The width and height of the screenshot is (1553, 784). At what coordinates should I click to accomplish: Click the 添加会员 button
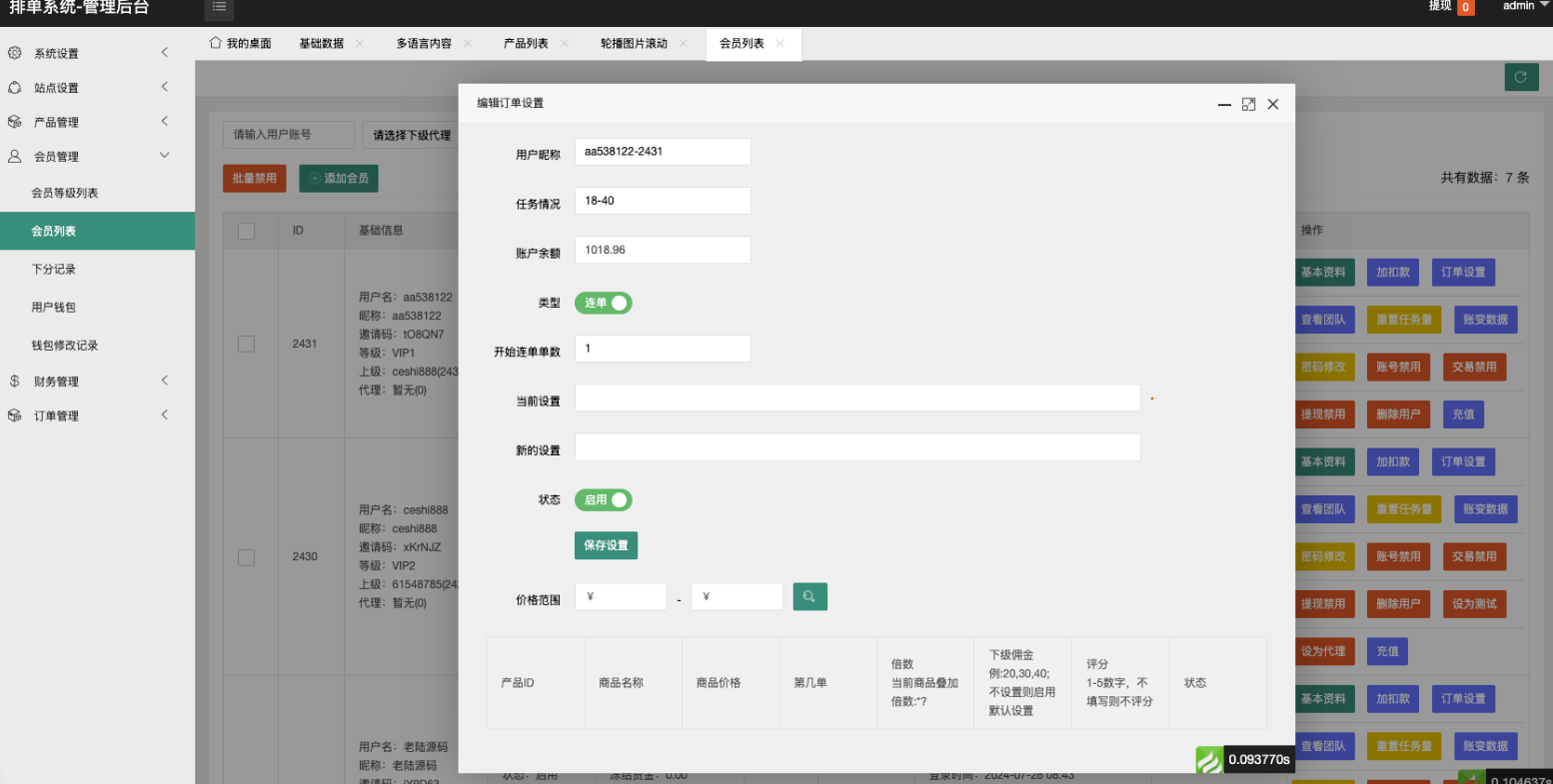coord(339,178)
